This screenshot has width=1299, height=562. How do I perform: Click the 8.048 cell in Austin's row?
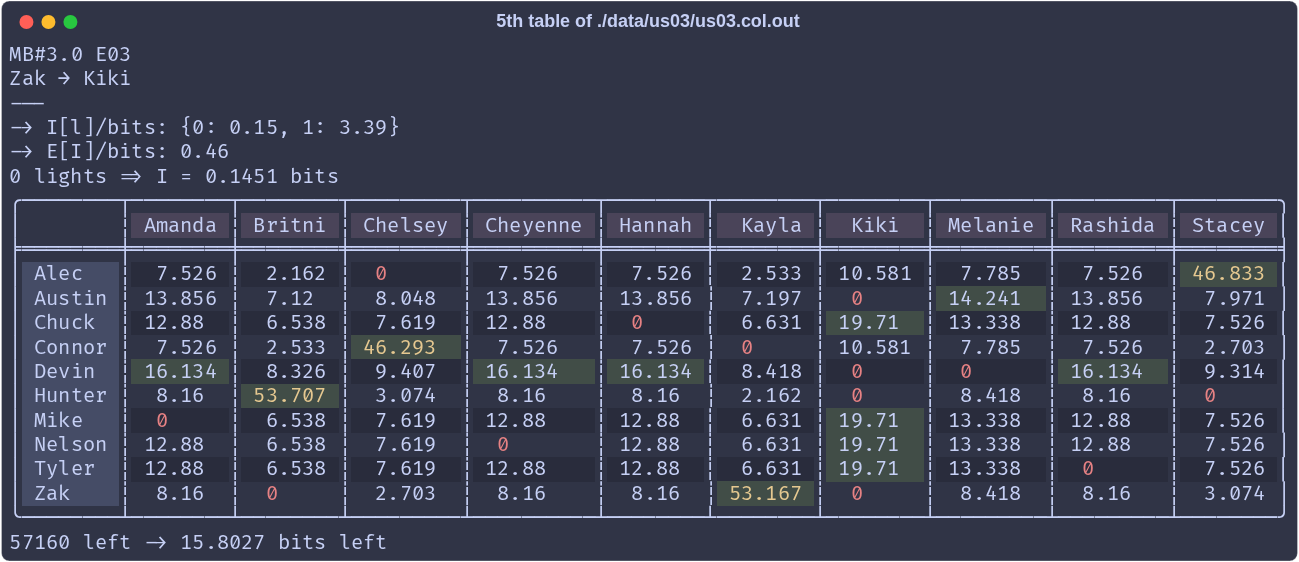[406, 298]
